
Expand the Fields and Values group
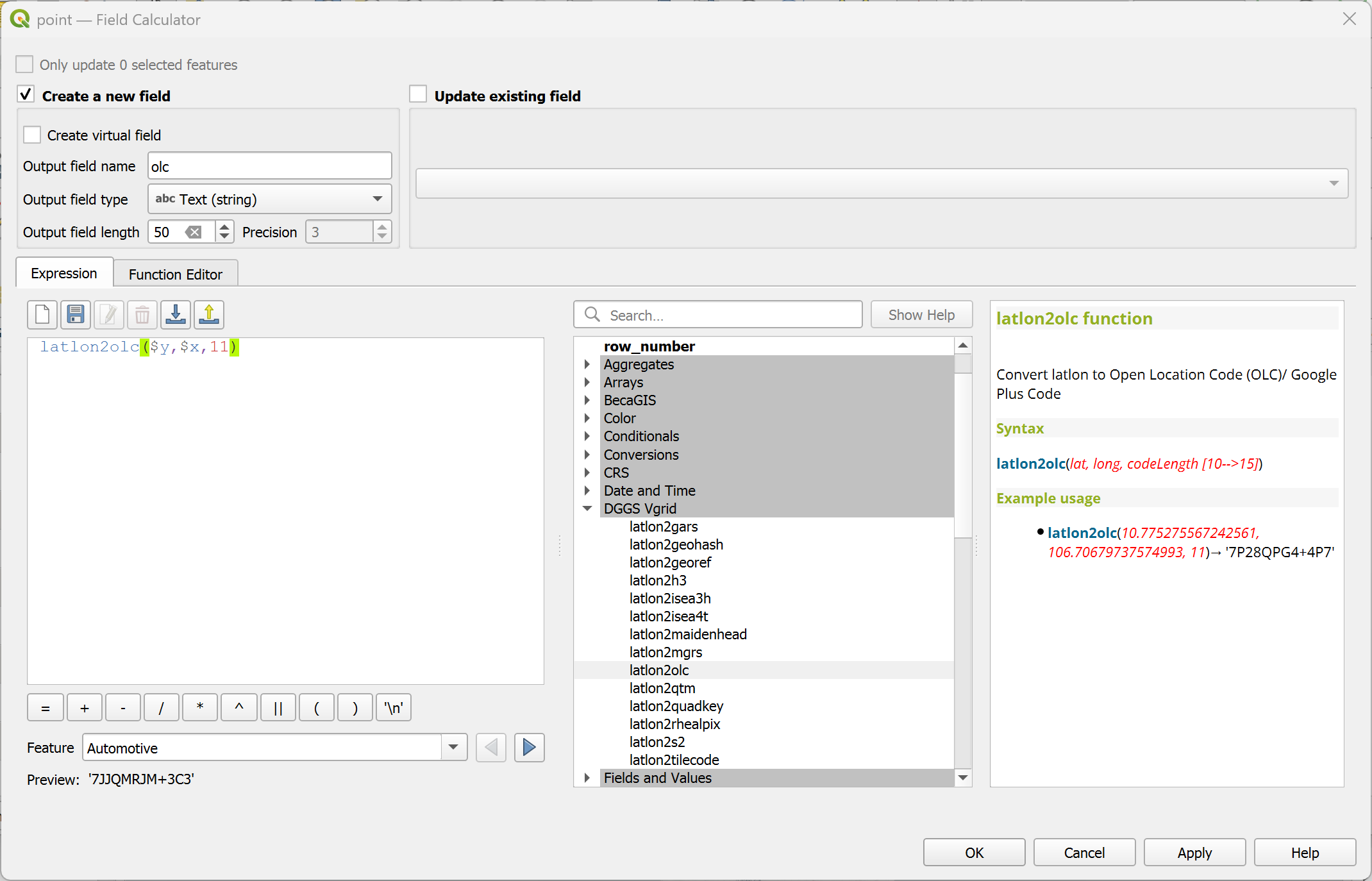[587, 778]
